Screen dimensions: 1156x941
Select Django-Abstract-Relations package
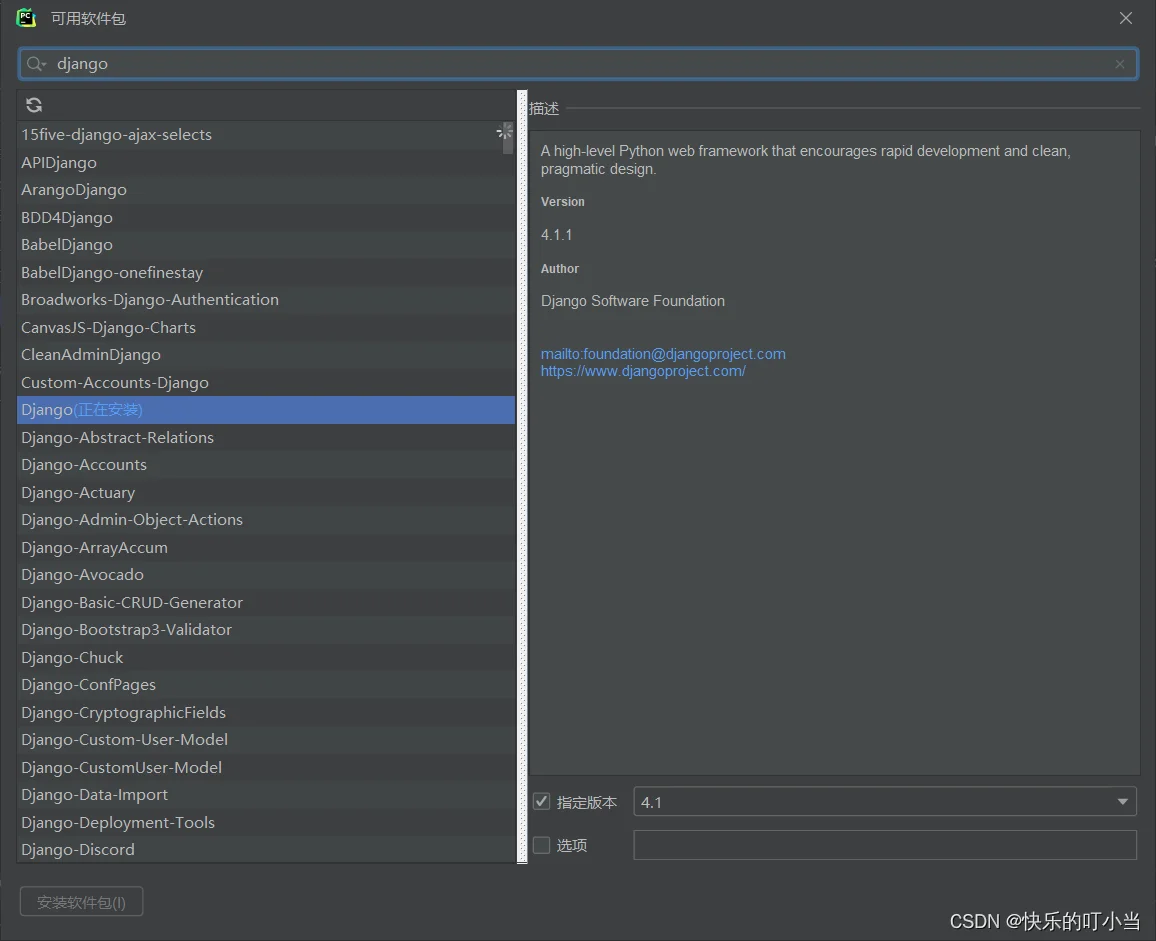click(265, 438)
